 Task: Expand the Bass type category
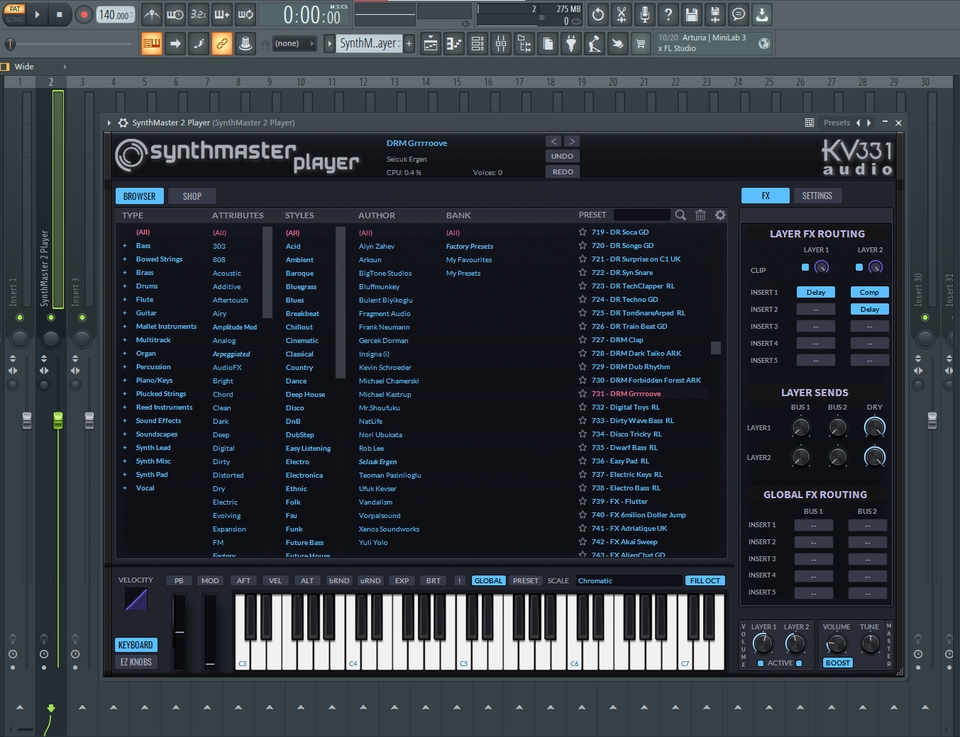click(125, 245)
